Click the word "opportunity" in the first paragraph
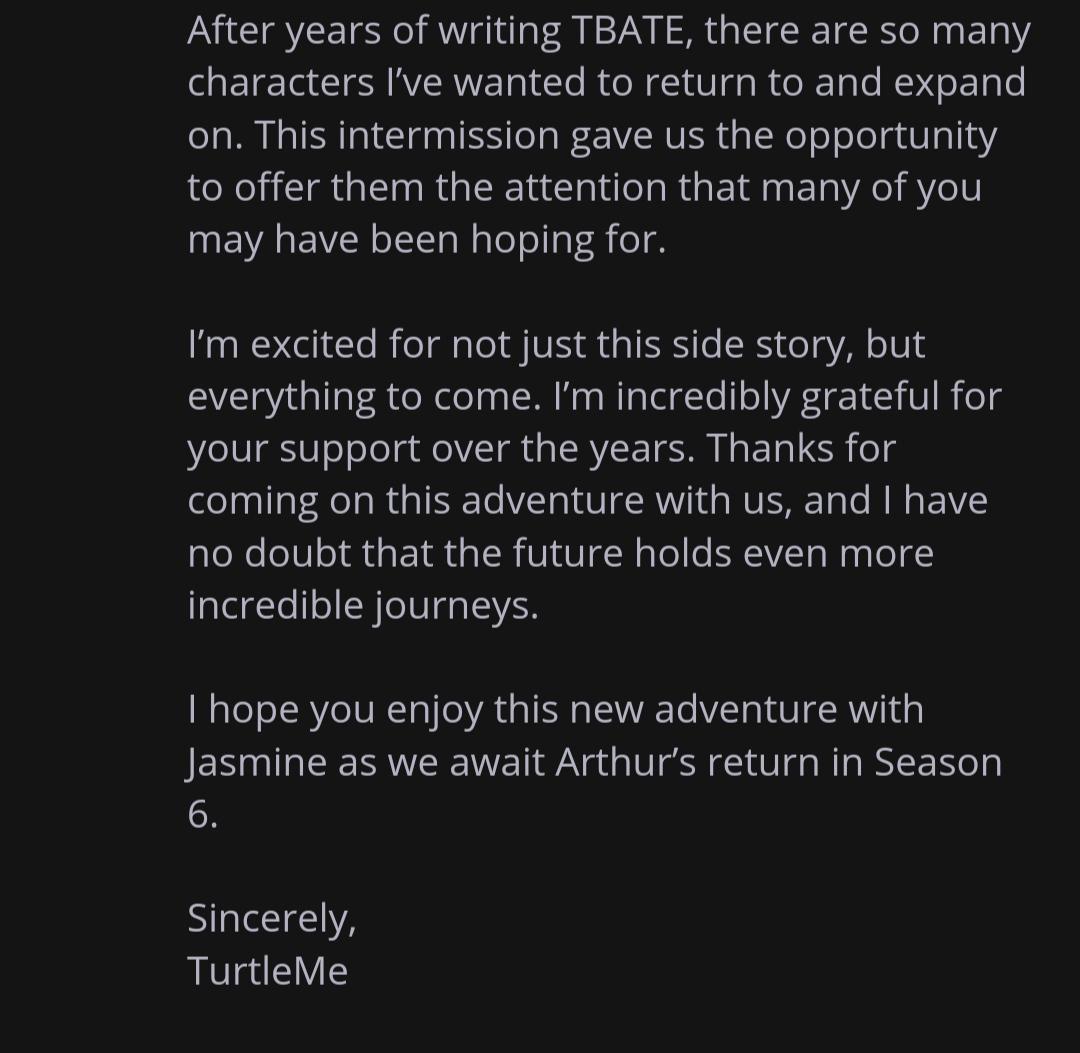 (x=891, y=136)
